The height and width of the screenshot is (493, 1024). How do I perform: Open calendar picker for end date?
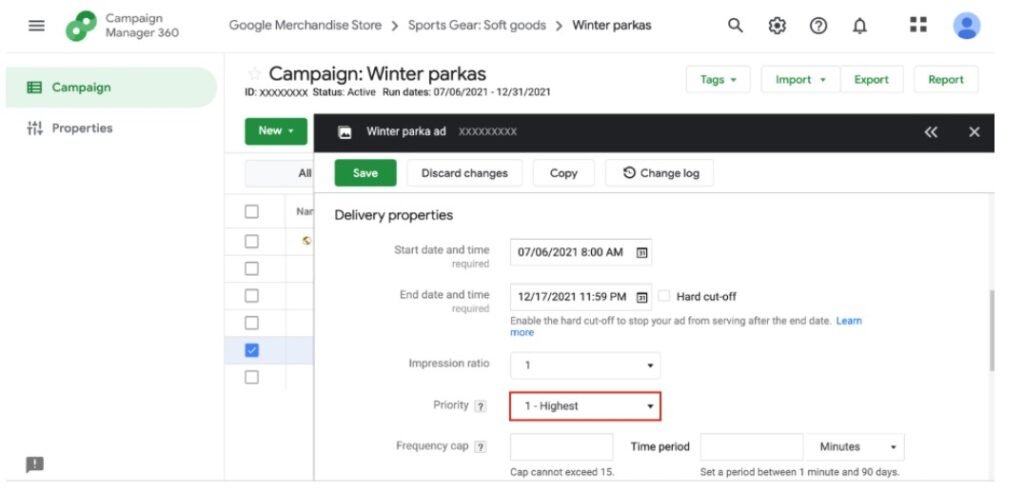pyautogui.click(x=642, y=297)
